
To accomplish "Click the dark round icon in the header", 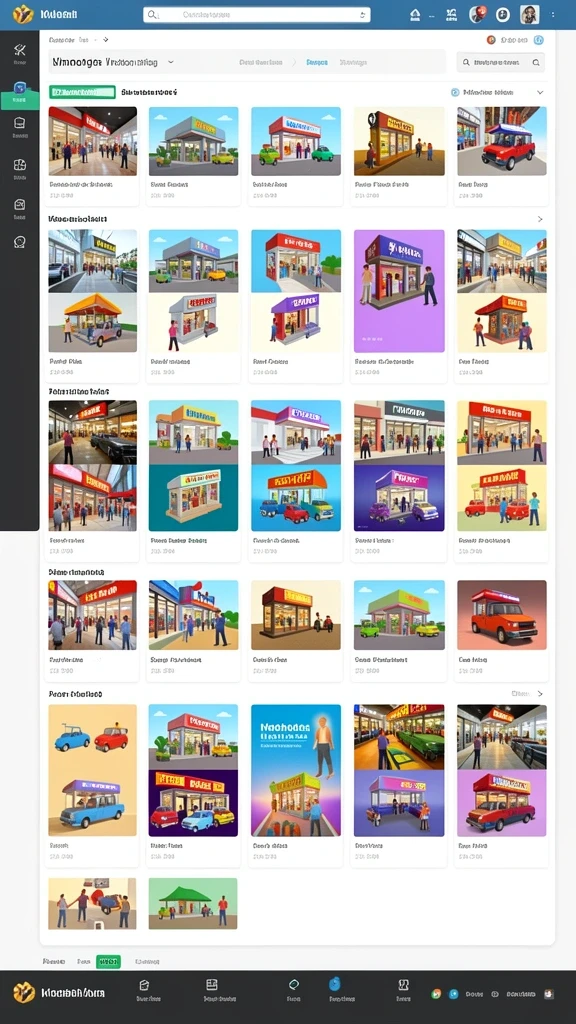I will 503,14.
